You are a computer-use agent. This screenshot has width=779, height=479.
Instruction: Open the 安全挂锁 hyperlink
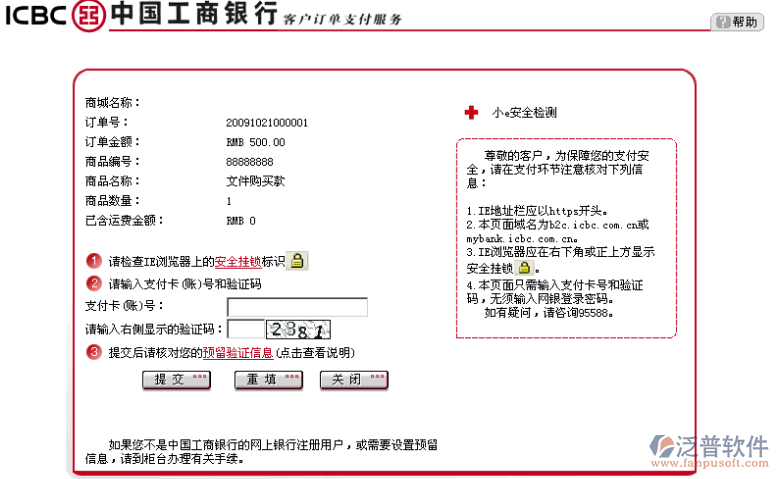(238, 261)
